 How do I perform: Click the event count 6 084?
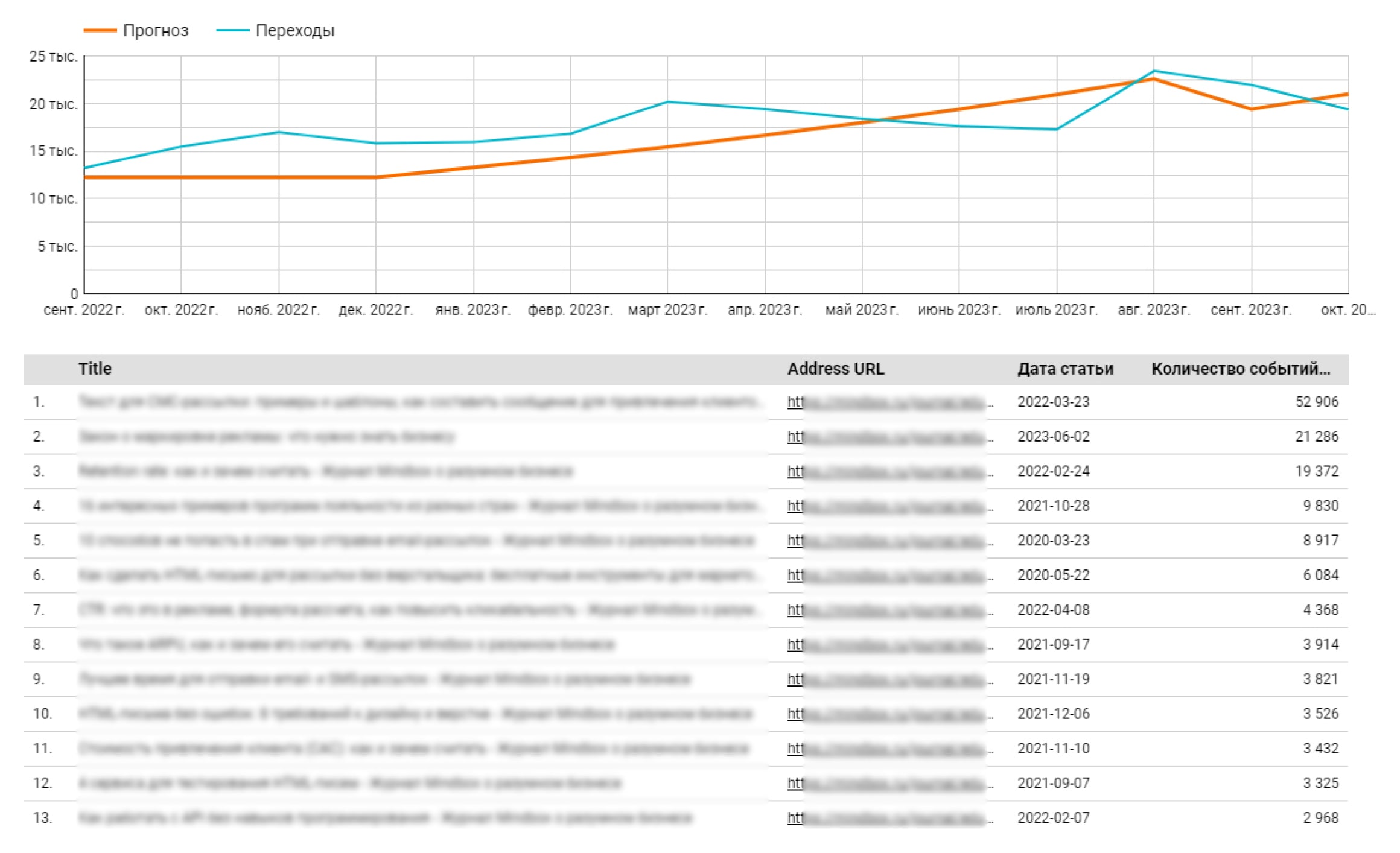1320,575
